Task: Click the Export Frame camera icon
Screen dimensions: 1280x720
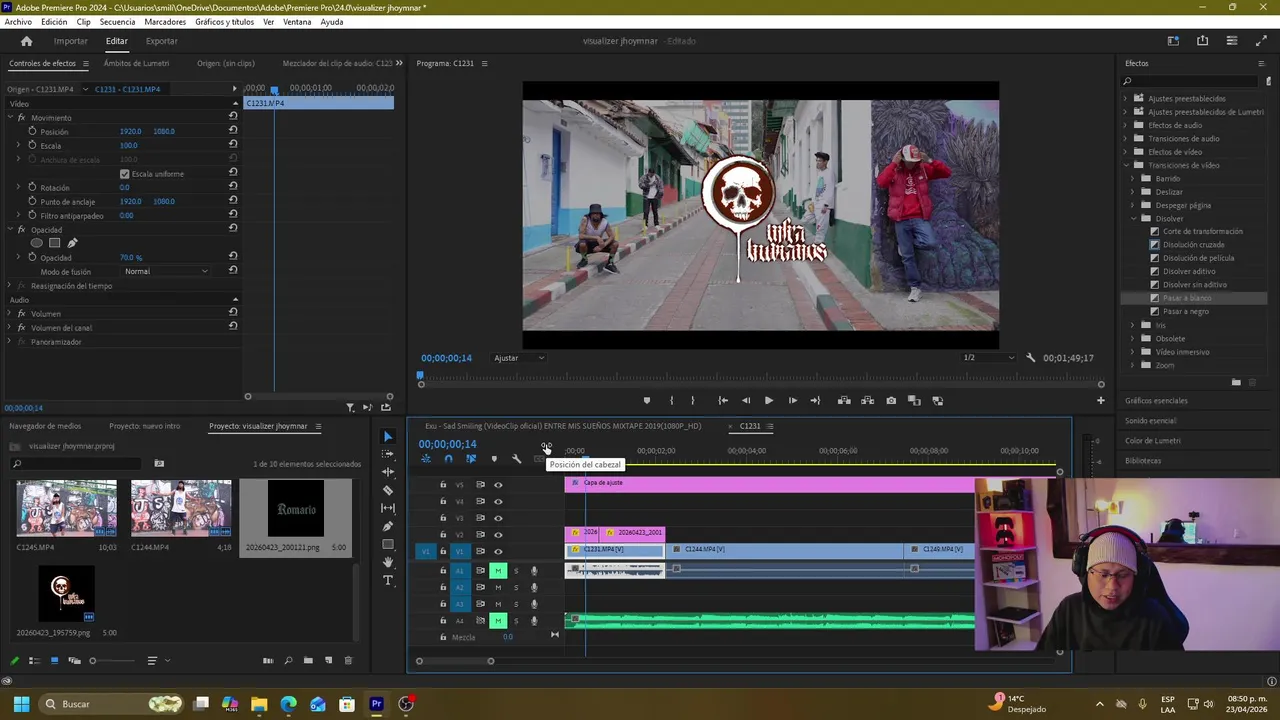Action: (x=891, y=401)
